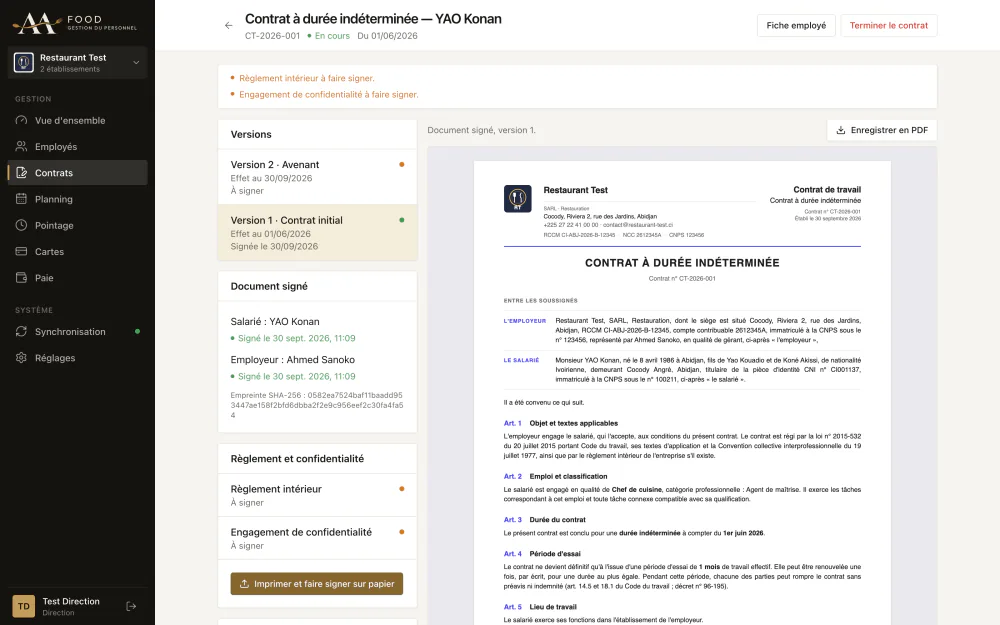Click the 'En cours' status label
The width and height of the screenshot is (1000, 625).
click(332, 36)
